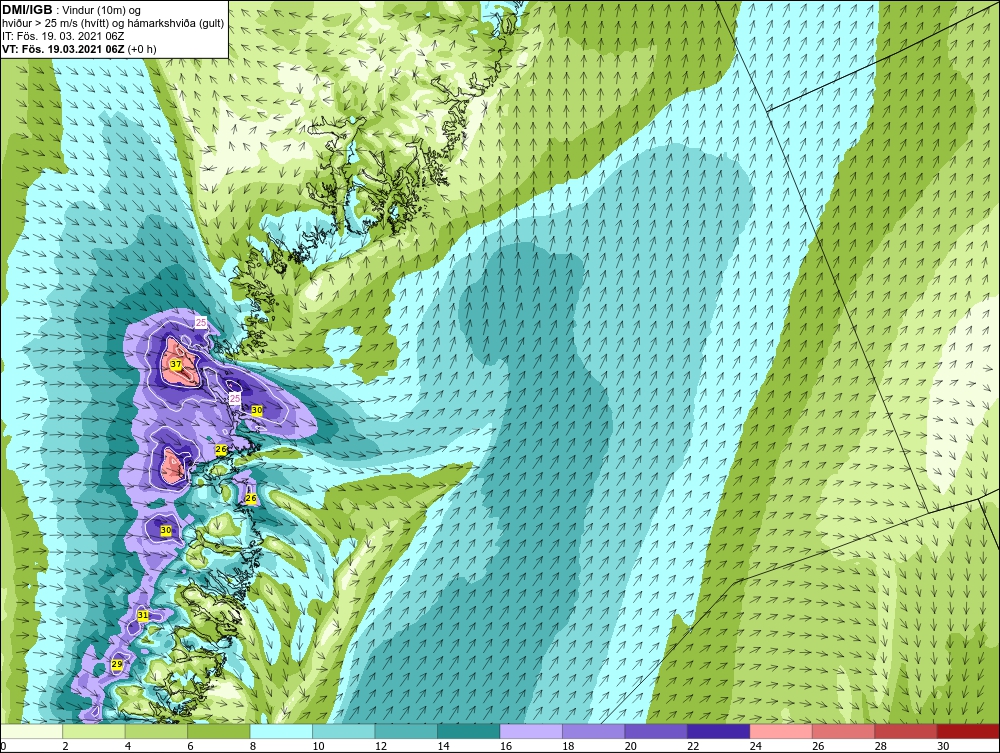Click the legend scale value 4
Screen dimensions: 1000x753
tap(128, 746)
